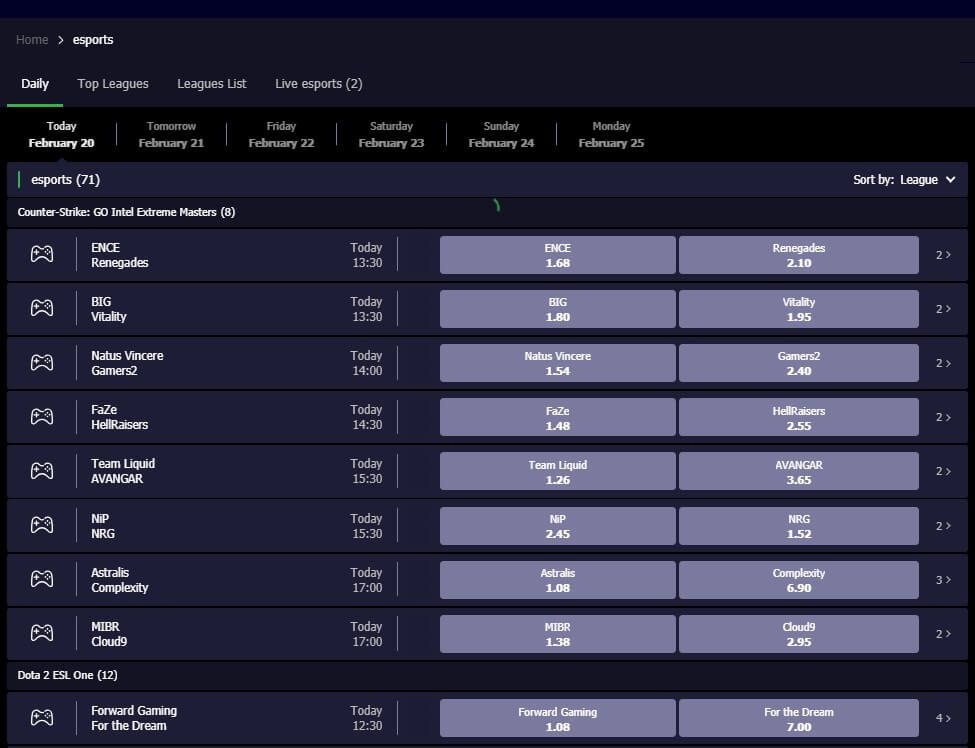The image size is (975, 748).
Task: Expand more markets for Astralis vs Complexity
Action: [x=943, y=580]
